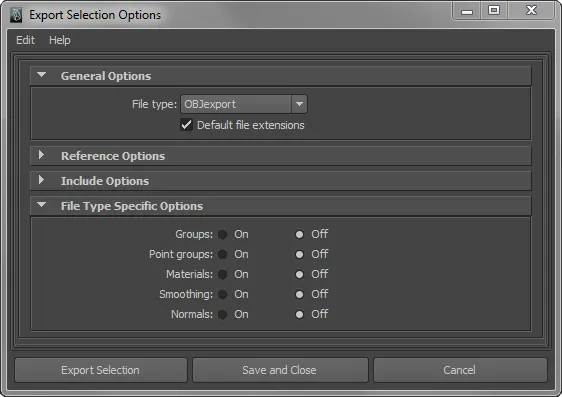
Task: Set Groups to On
Action: point(223,234)
